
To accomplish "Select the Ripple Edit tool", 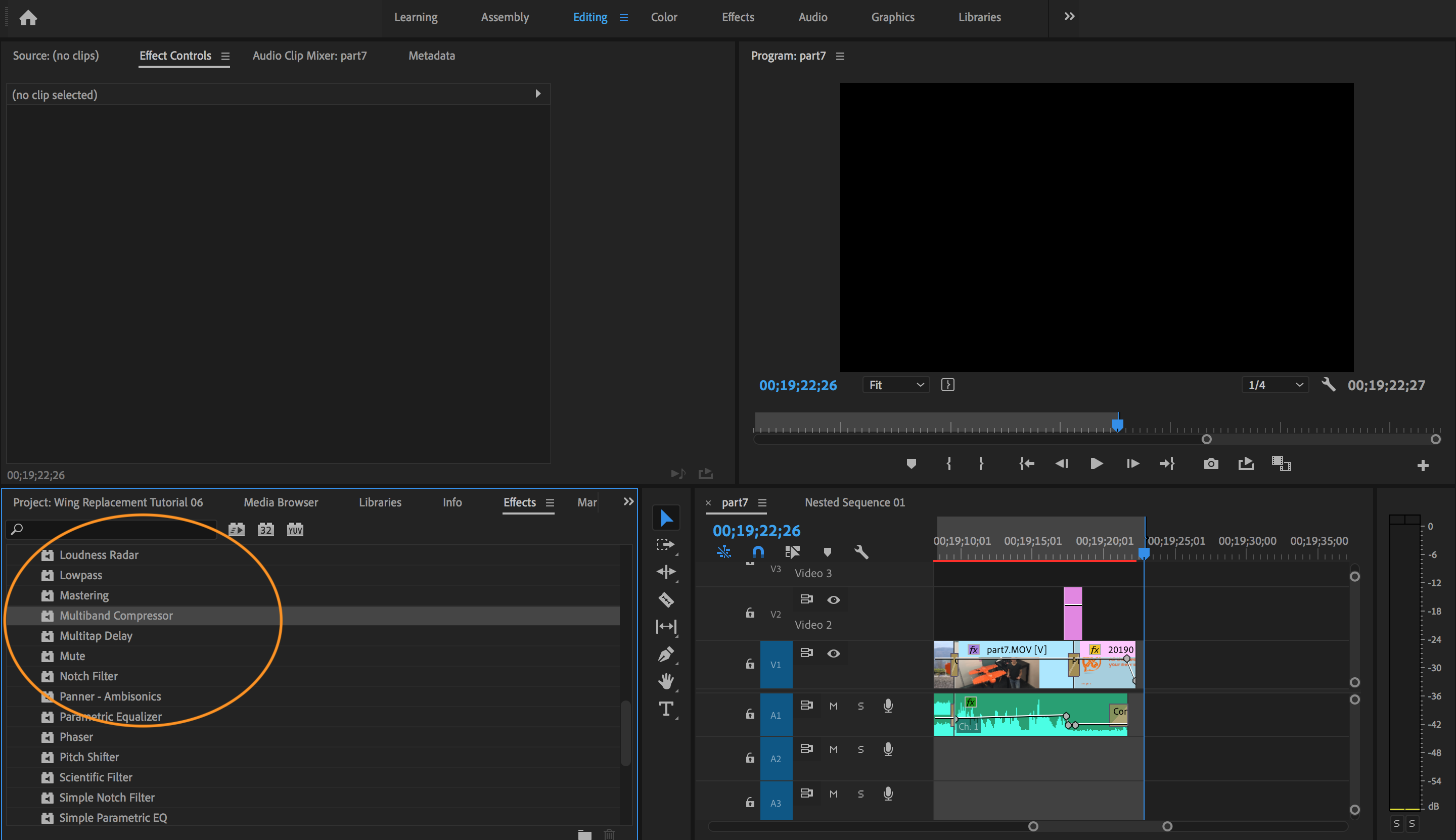I will click(x=666, y=572).
